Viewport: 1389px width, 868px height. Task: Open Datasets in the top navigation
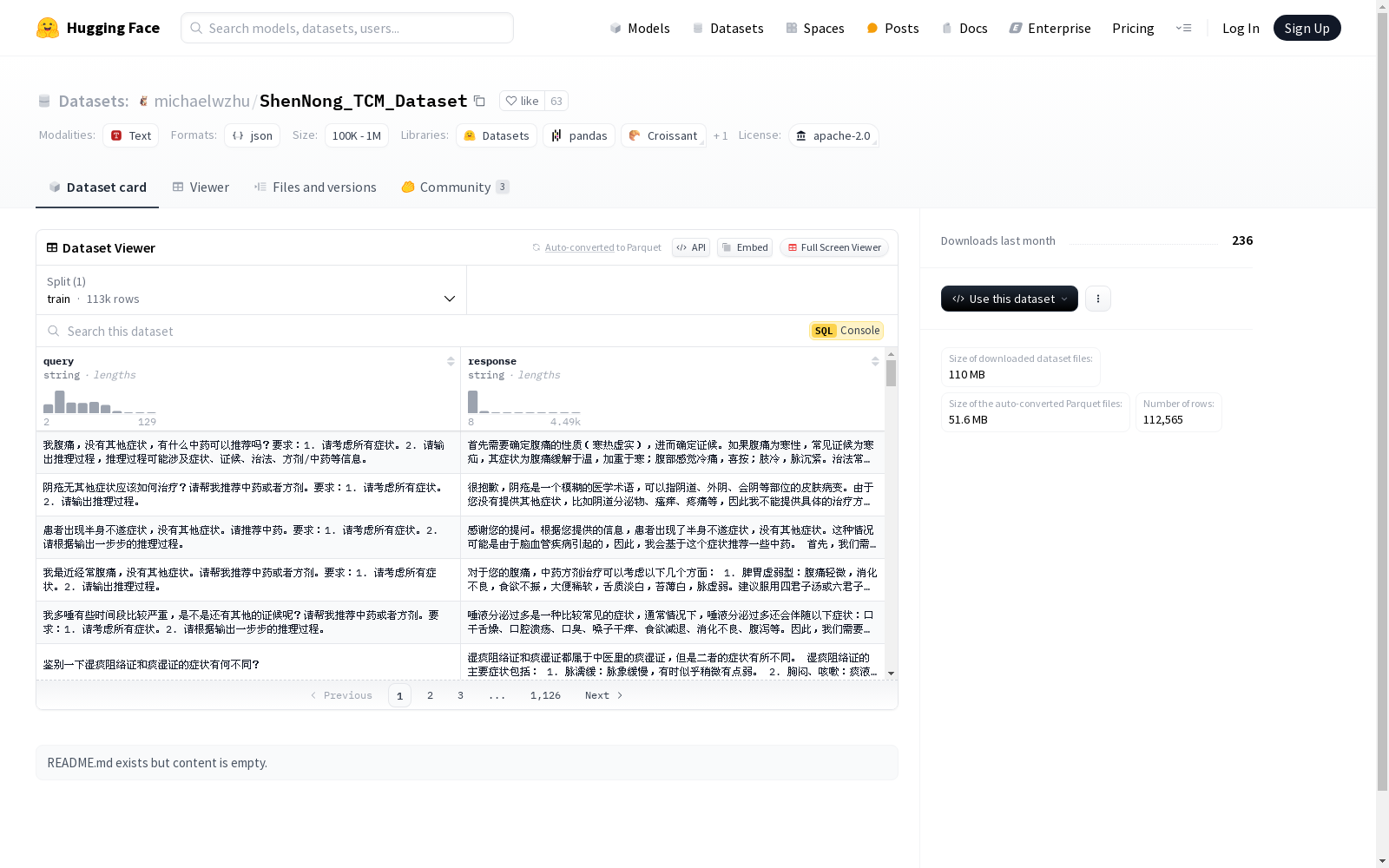pyautogui.click(x=727, y=28)
